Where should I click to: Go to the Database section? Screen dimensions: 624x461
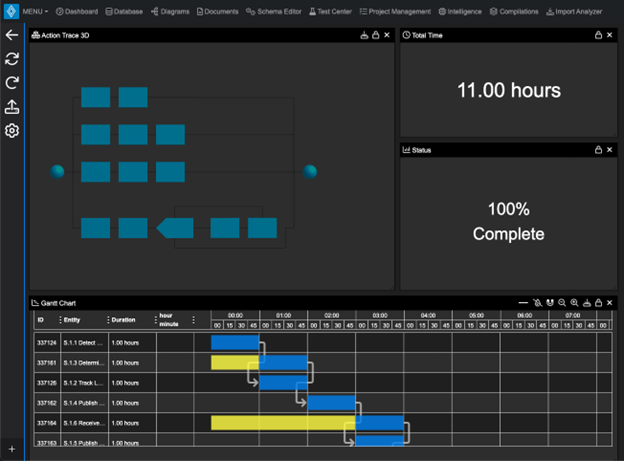coord(124,12)
